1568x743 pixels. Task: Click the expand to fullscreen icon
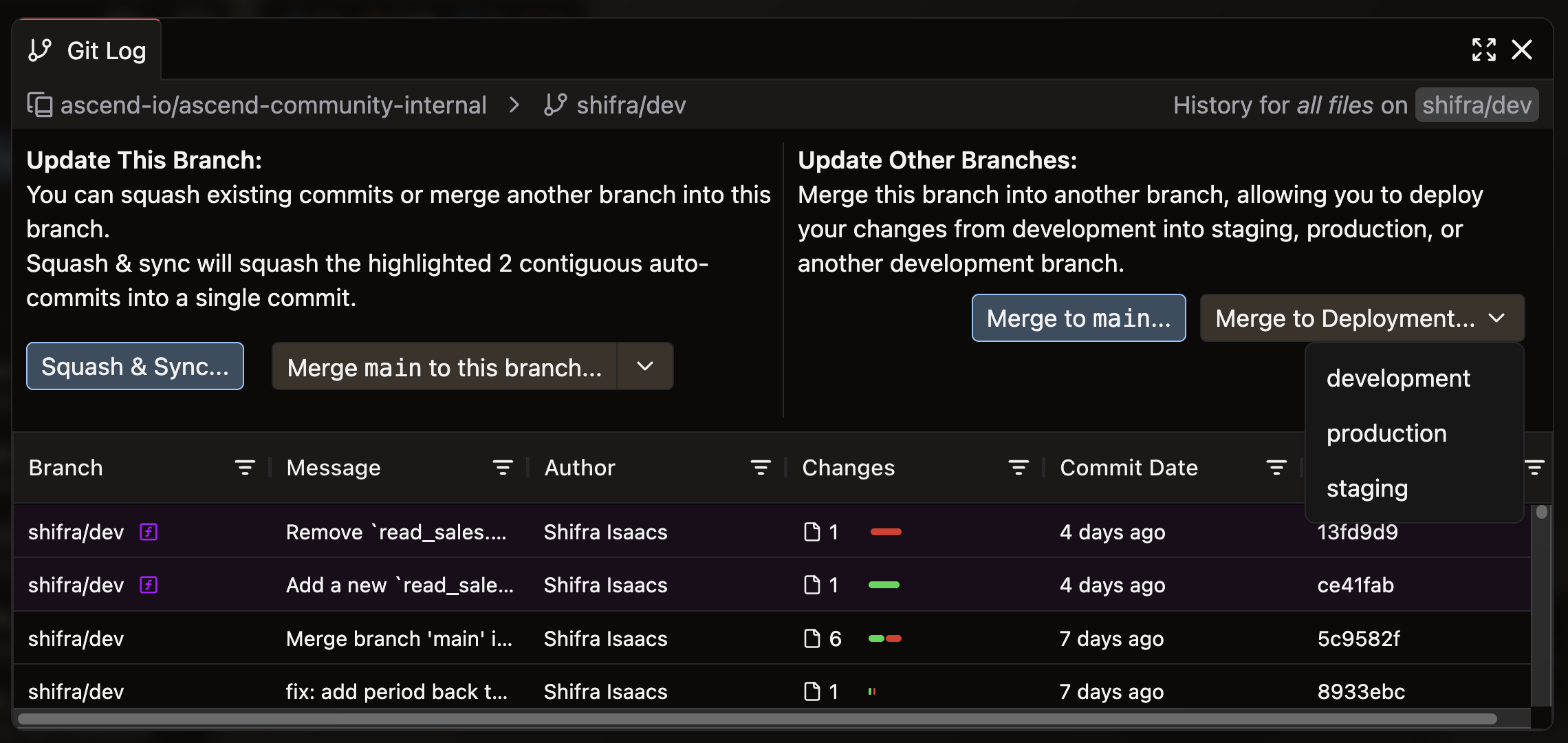pos(1483,50)
